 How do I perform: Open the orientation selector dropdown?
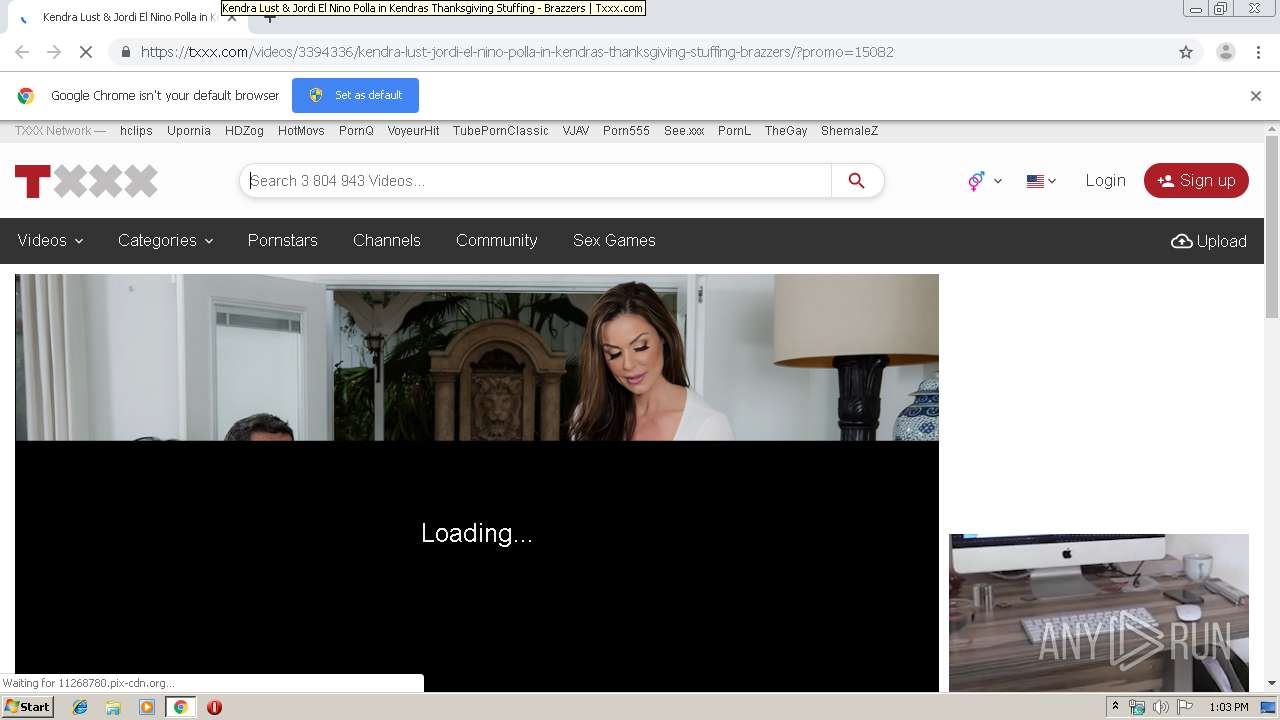pos(984,181)
